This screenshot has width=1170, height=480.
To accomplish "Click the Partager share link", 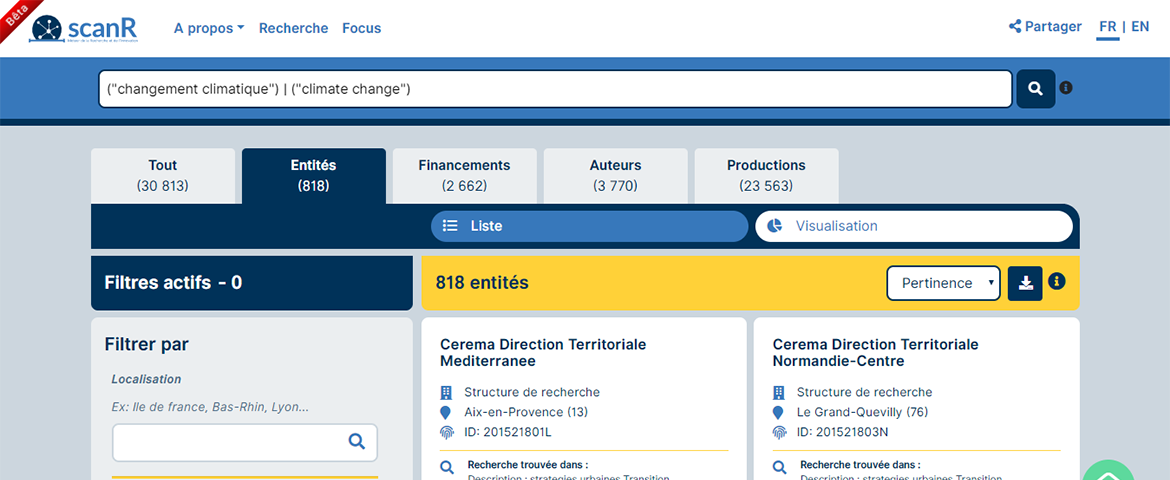I will 1045,27.
